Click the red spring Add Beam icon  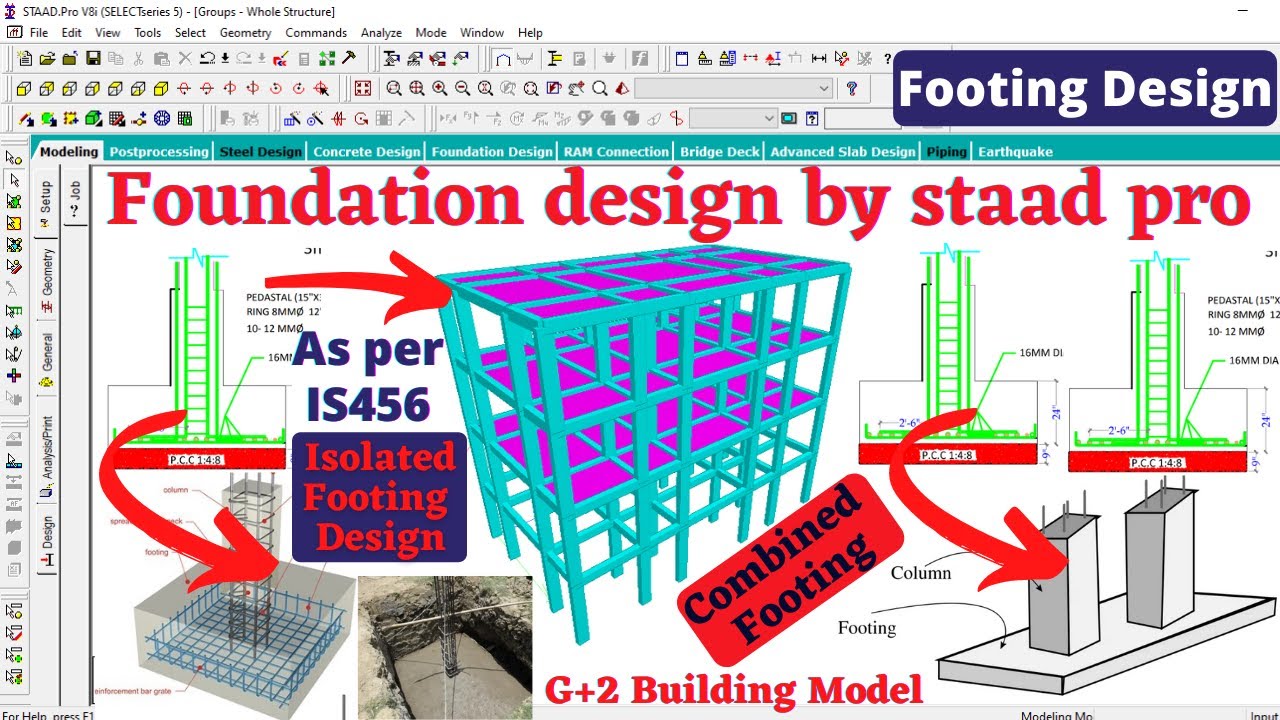[x=339, y=118]
